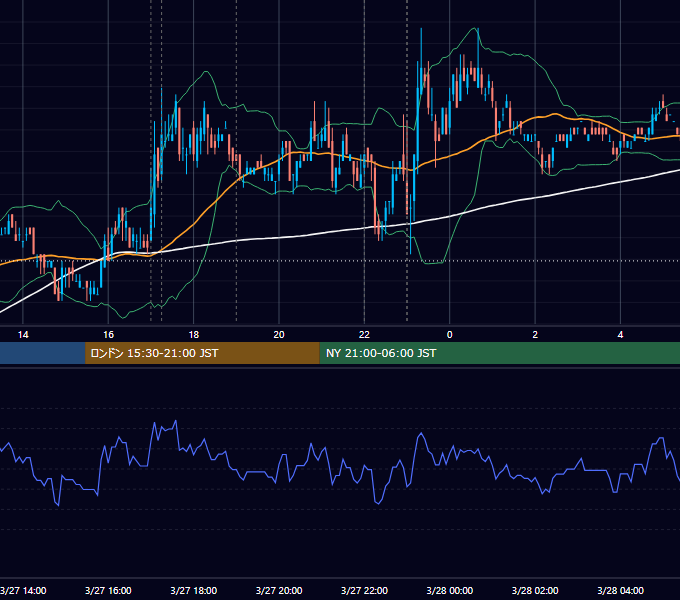Click the 20 hour label on the axis
This screenshot has height=600, width=680.
279,335
